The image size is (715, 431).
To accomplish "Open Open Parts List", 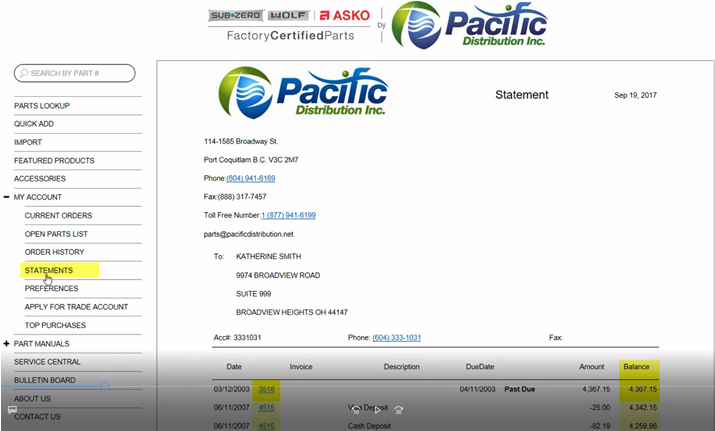I will point(56,234).
